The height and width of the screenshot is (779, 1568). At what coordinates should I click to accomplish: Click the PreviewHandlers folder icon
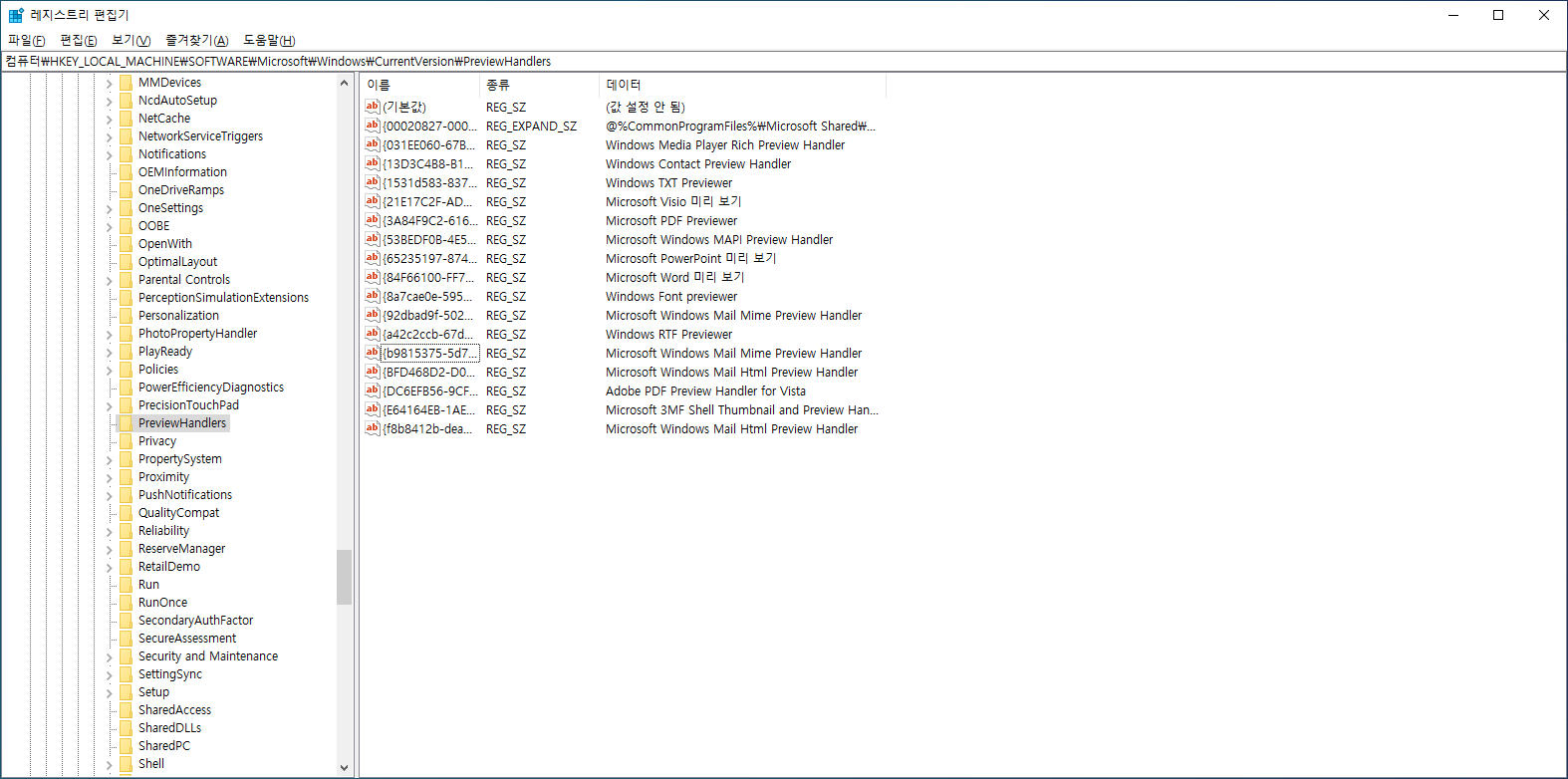126,423
